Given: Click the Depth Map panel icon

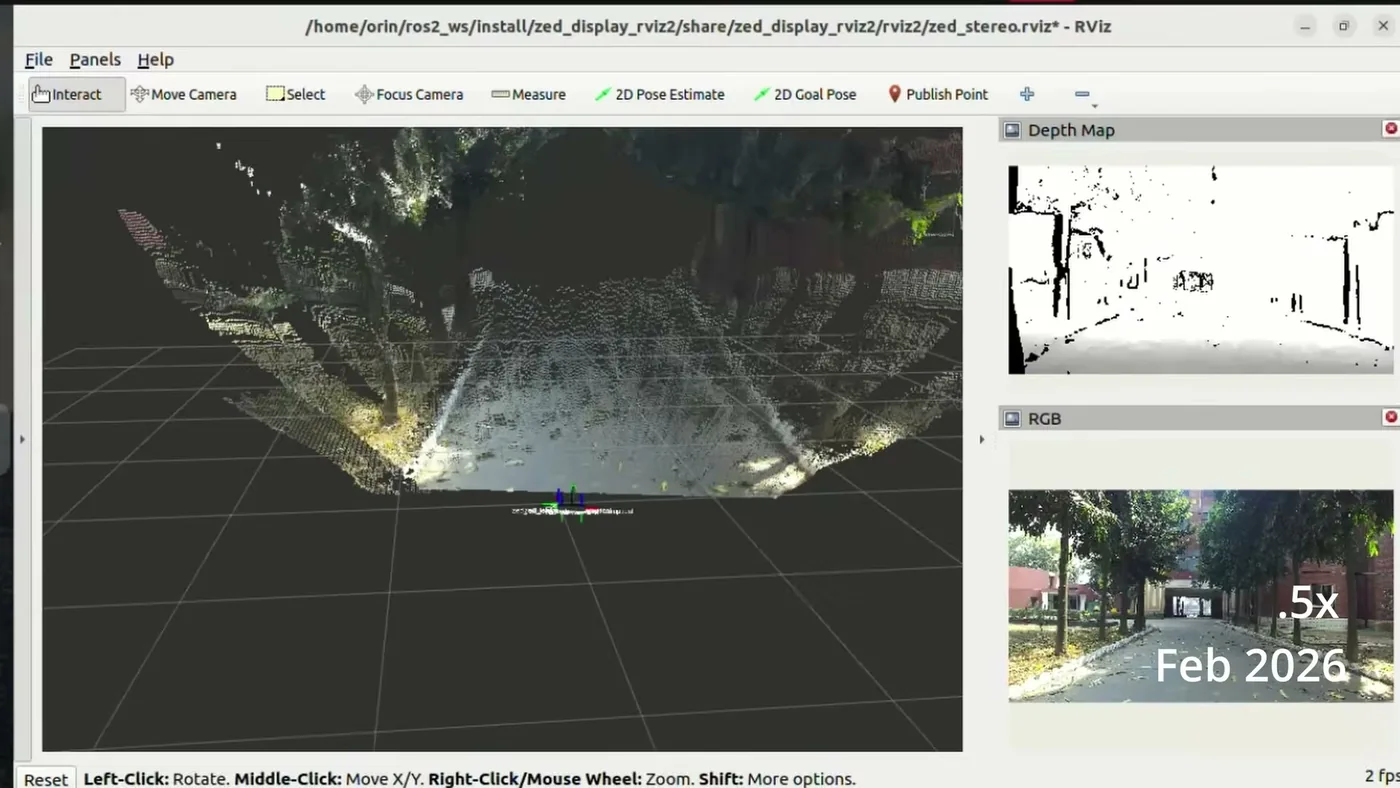Looking at the screenshot, I should (1012, 130).
